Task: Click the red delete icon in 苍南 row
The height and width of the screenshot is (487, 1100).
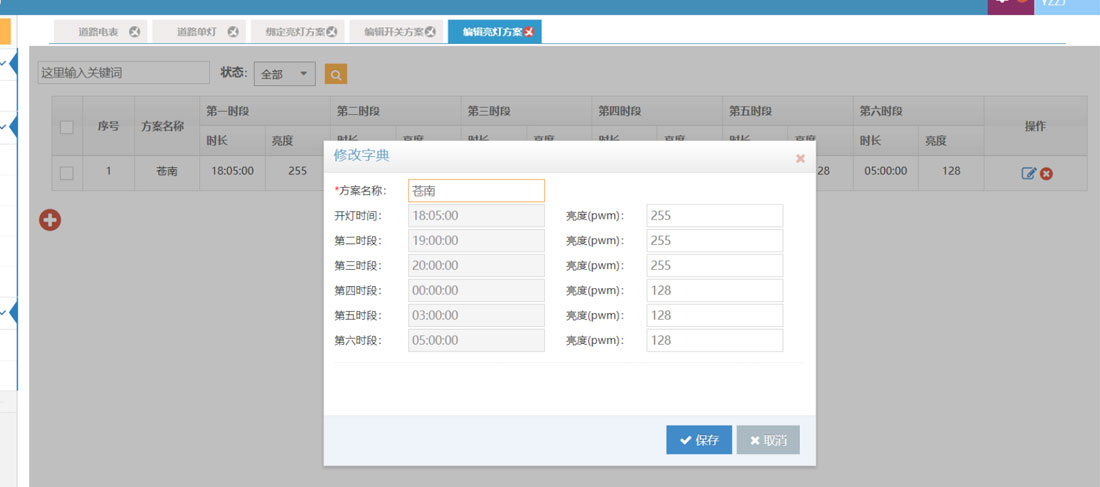Action: tap(1046, 173)
